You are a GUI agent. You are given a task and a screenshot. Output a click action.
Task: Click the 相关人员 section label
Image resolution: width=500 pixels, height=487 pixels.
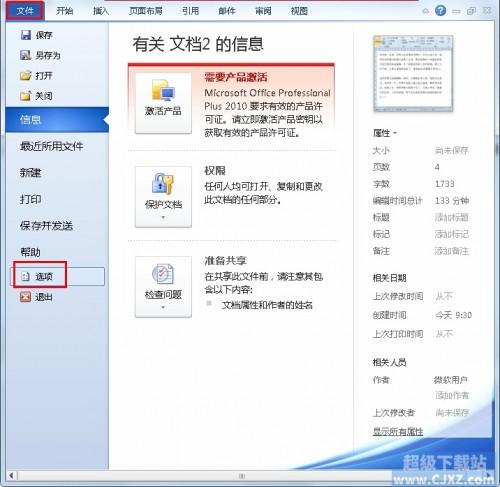389,362
